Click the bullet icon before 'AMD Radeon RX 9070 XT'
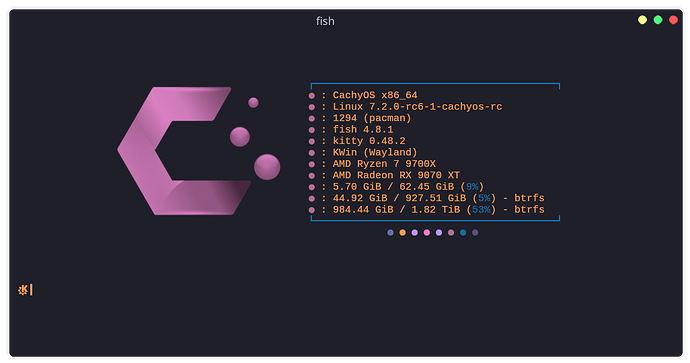Viewport: 690px width, 363px height. [312, 176]
